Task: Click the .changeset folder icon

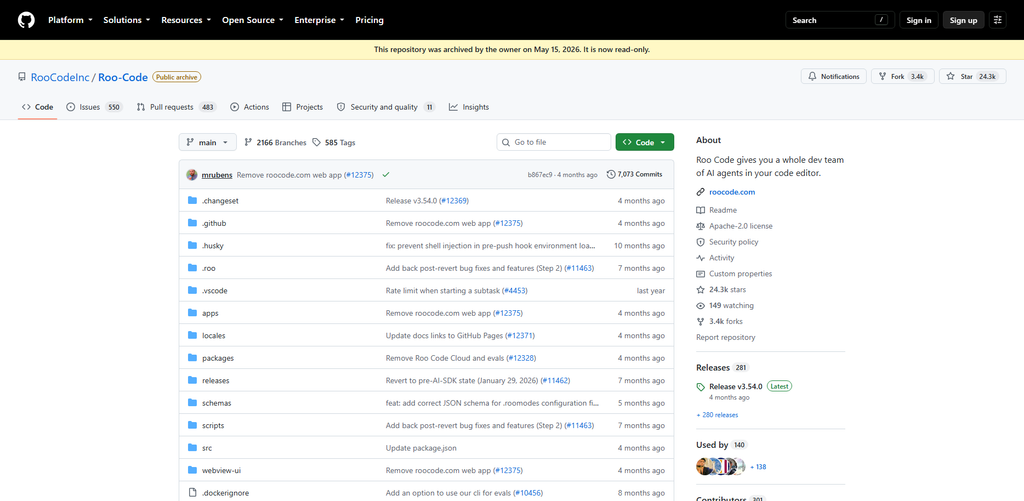Action: 192,201
